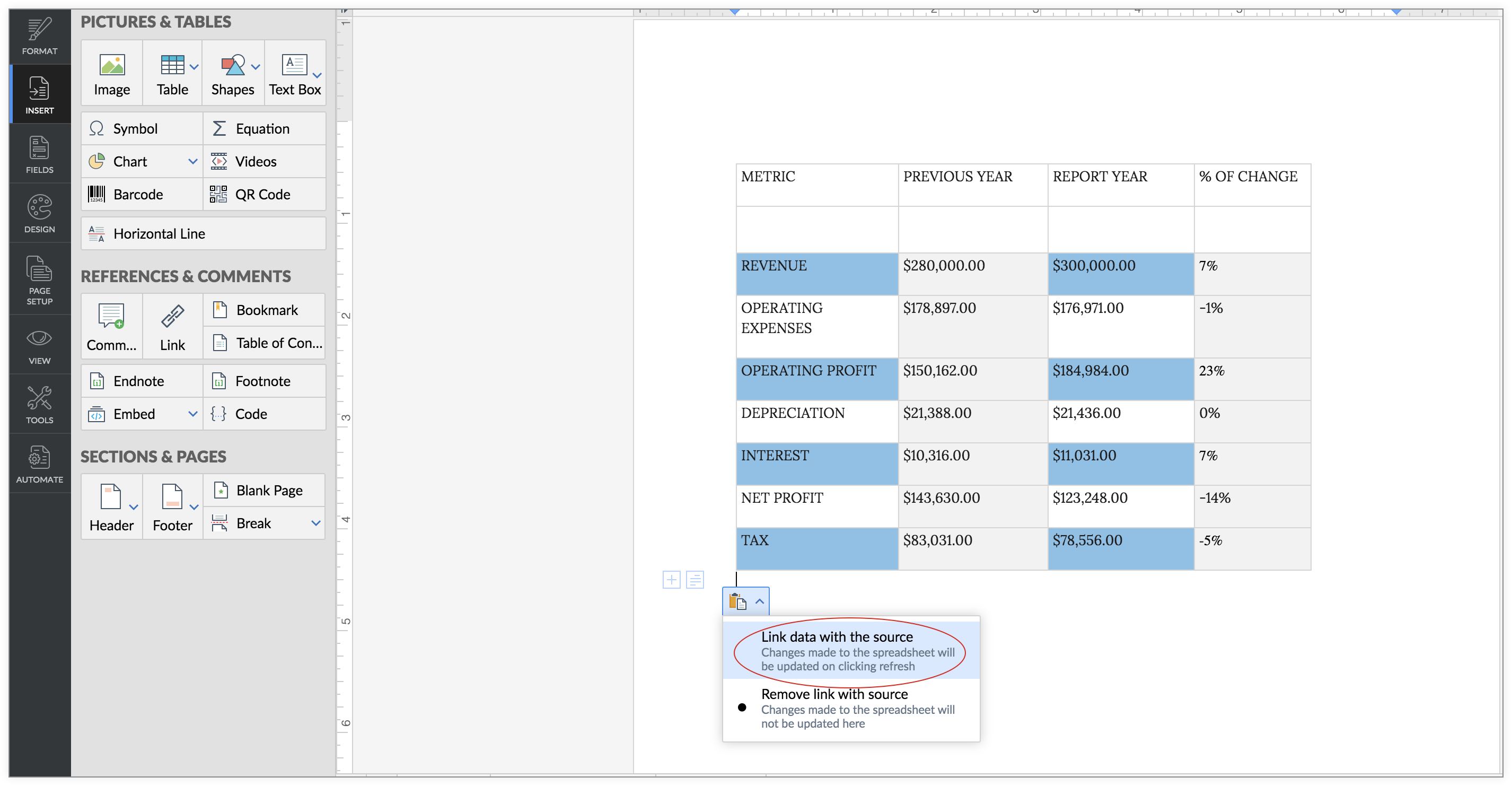Open the Design sidebar tab
1512x786 pixels.
click(x=39, y=214)
